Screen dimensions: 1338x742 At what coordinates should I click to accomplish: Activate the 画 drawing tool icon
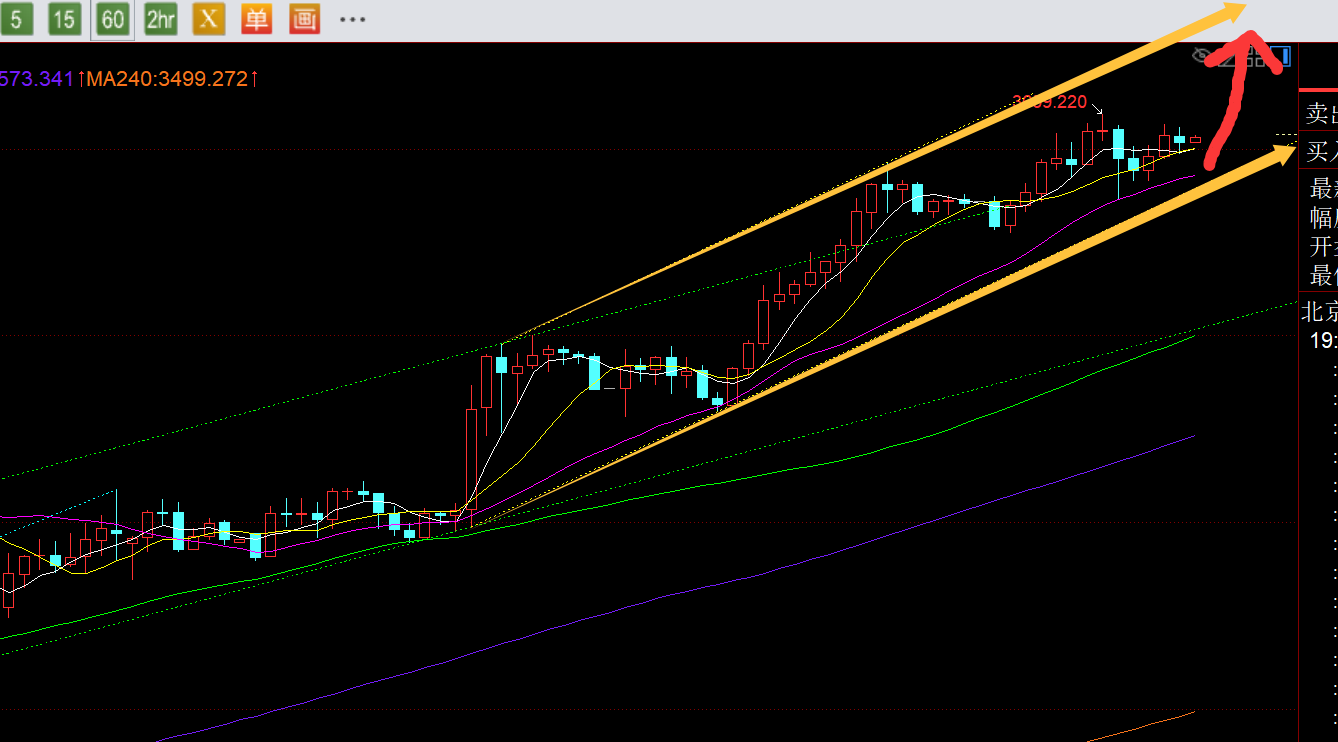tap(304, 19)
